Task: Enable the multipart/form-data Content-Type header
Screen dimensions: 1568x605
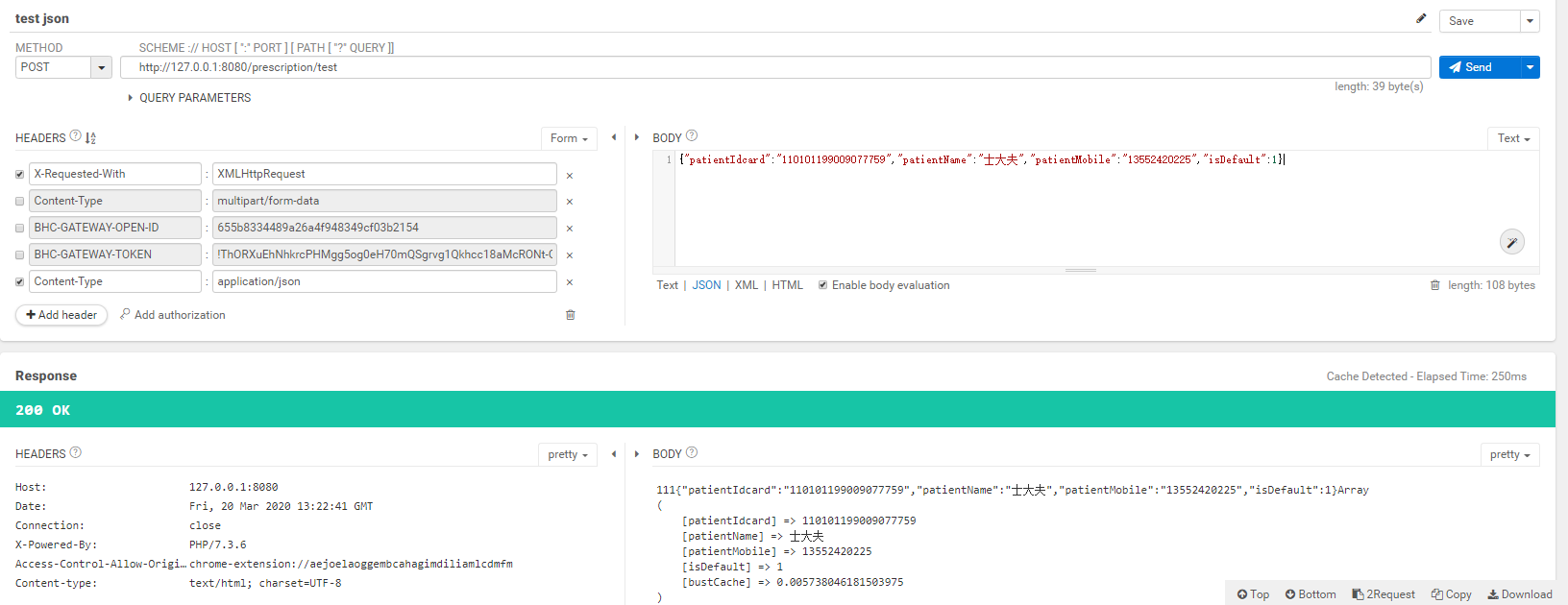Action: (20, 202)
